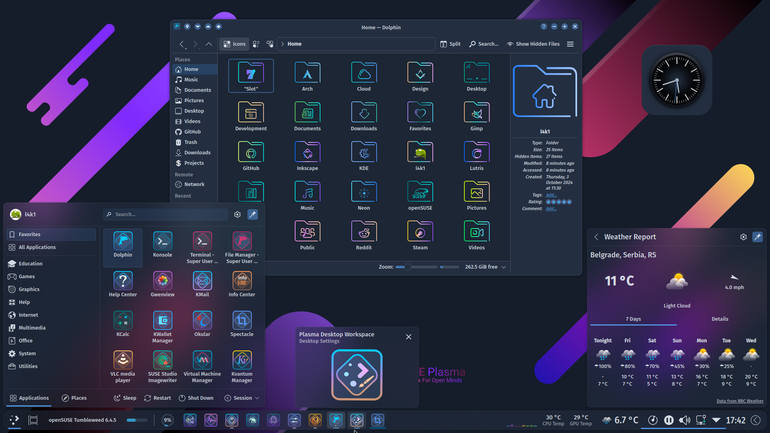The image size is (770, 433).
Task: Toggle Split view in Dolphin
Action: coord(450,44)
